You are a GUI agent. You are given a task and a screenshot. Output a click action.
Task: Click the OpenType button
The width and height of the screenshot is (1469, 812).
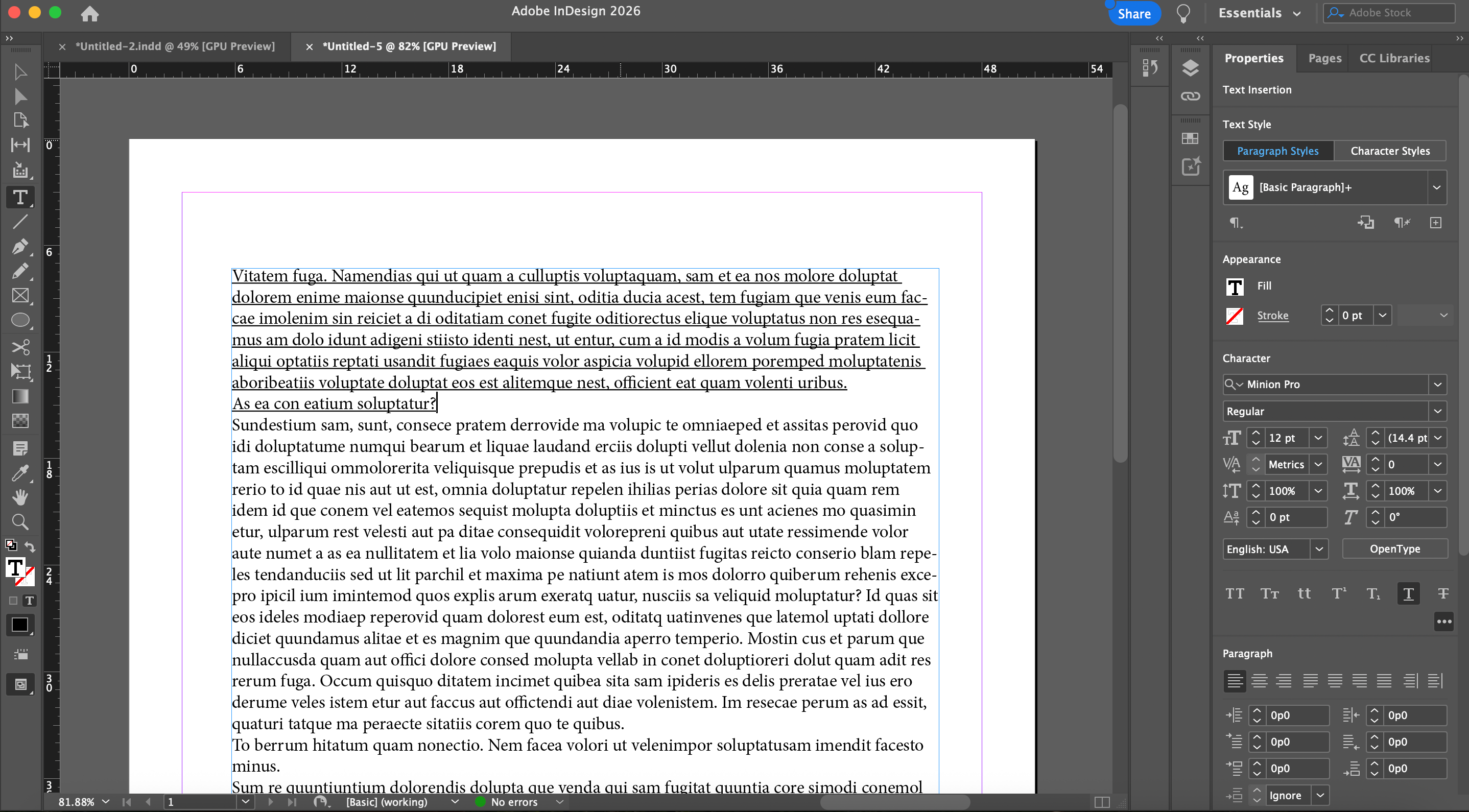1394,549
